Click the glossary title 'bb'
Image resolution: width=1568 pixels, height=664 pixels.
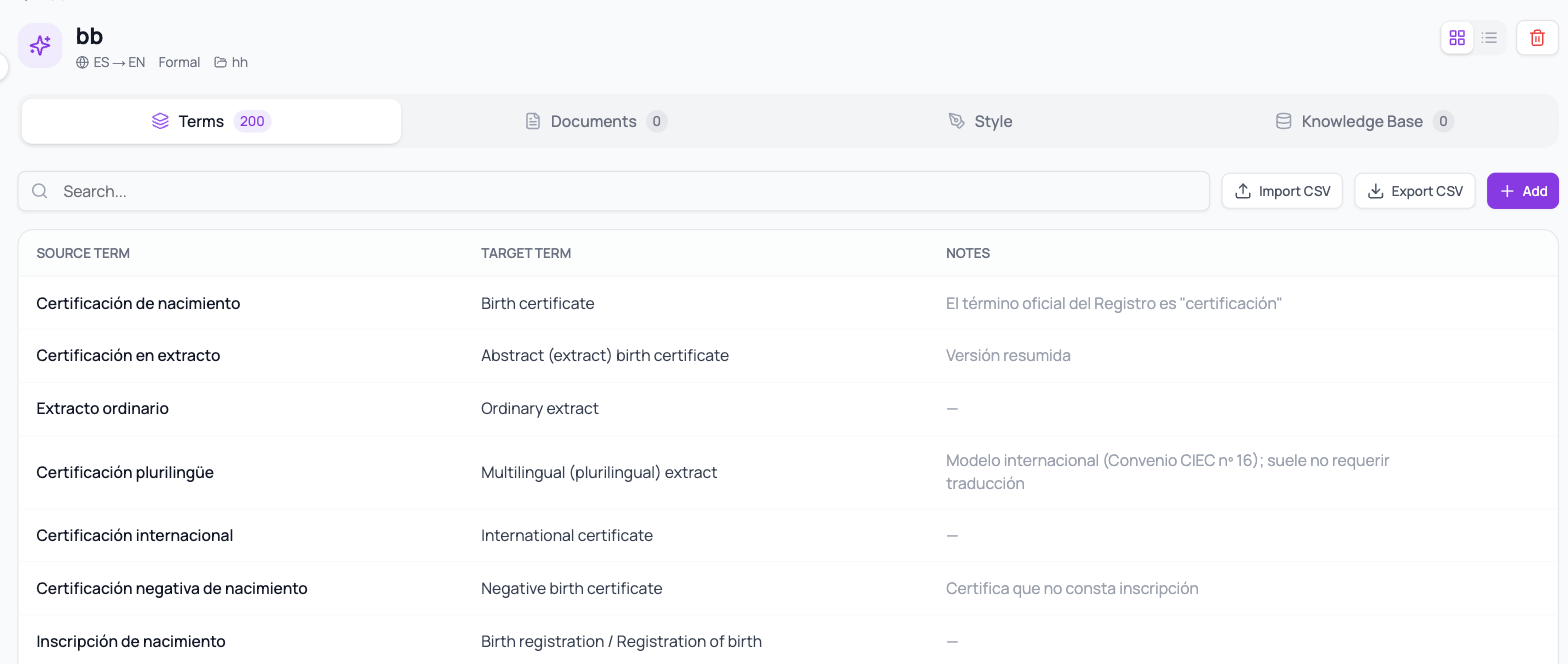[89, 36]
